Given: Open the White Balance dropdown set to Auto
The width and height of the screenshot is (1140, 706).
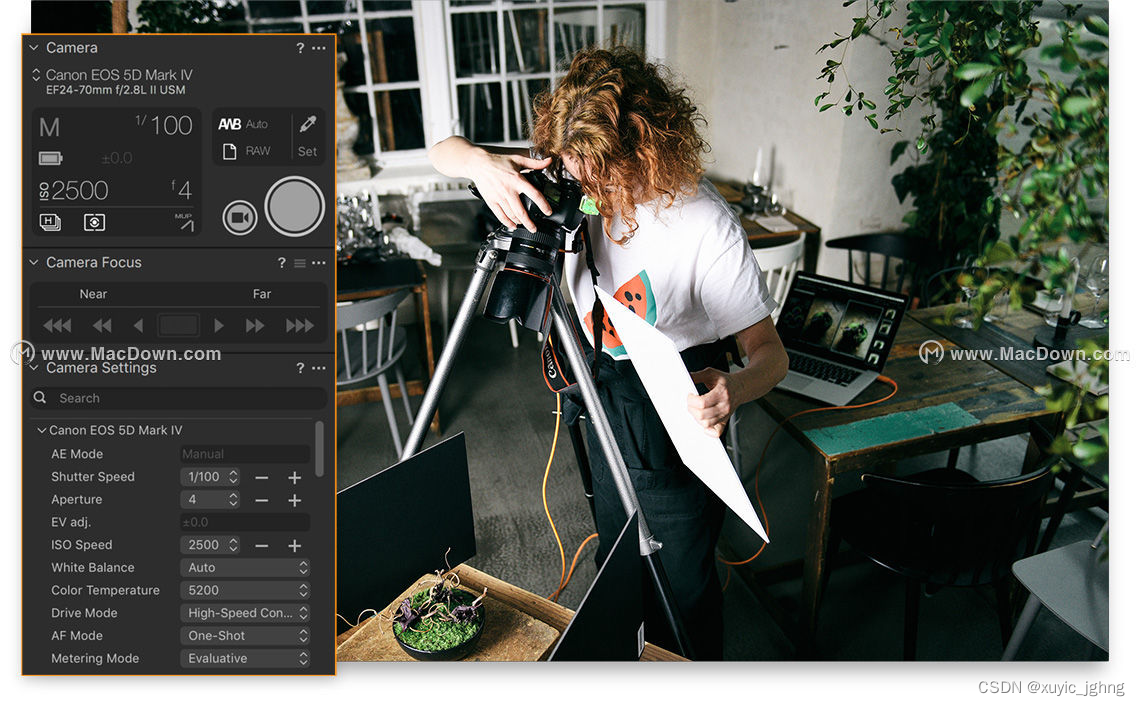Looking at the screenshot, I should (244, 567).
